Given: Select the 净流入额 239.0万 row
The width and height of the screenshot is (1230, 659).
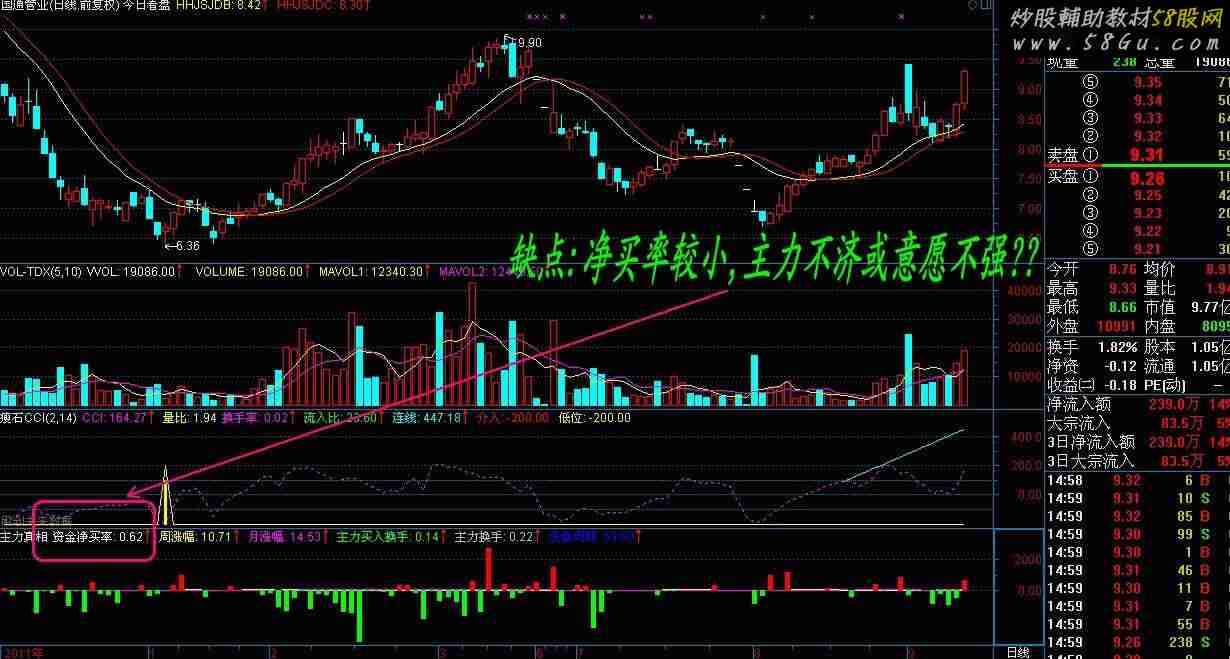Looking at the screenshot, I should pos(1137,405).
